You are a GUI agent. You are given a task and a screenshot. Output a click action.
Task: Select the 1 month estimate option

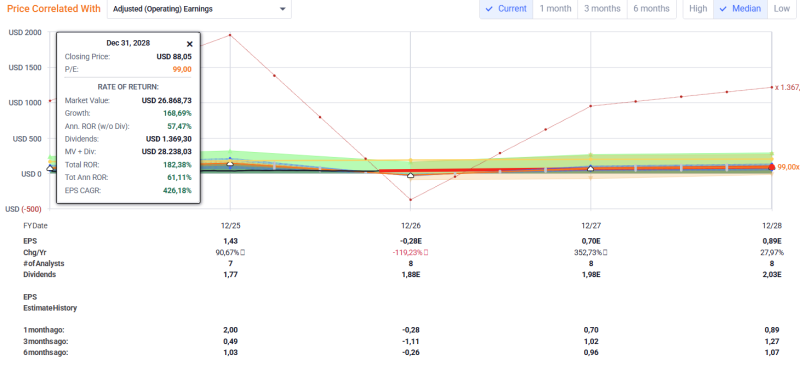pos(555,9)
